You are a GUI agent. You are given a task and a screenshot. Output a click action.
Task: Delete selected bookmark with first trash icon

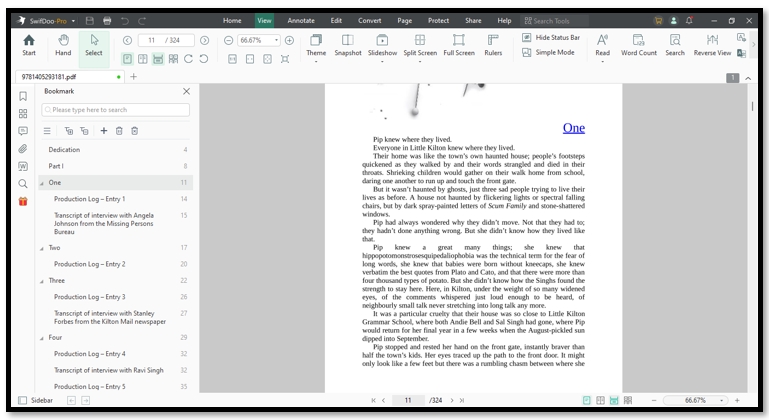coord(119,131)
